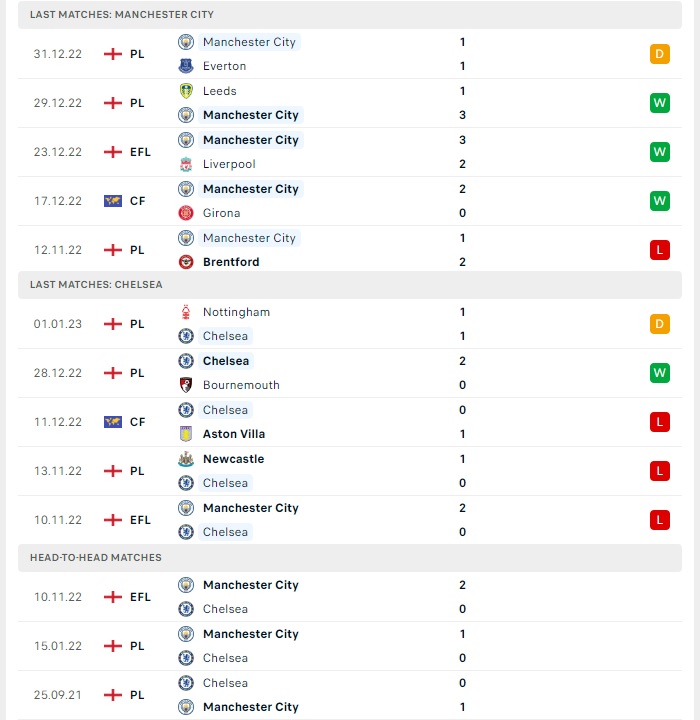Screen dimensions: 700x720
Task: Click the win badge for Leeds match
Action: click(x=660, y=103)
